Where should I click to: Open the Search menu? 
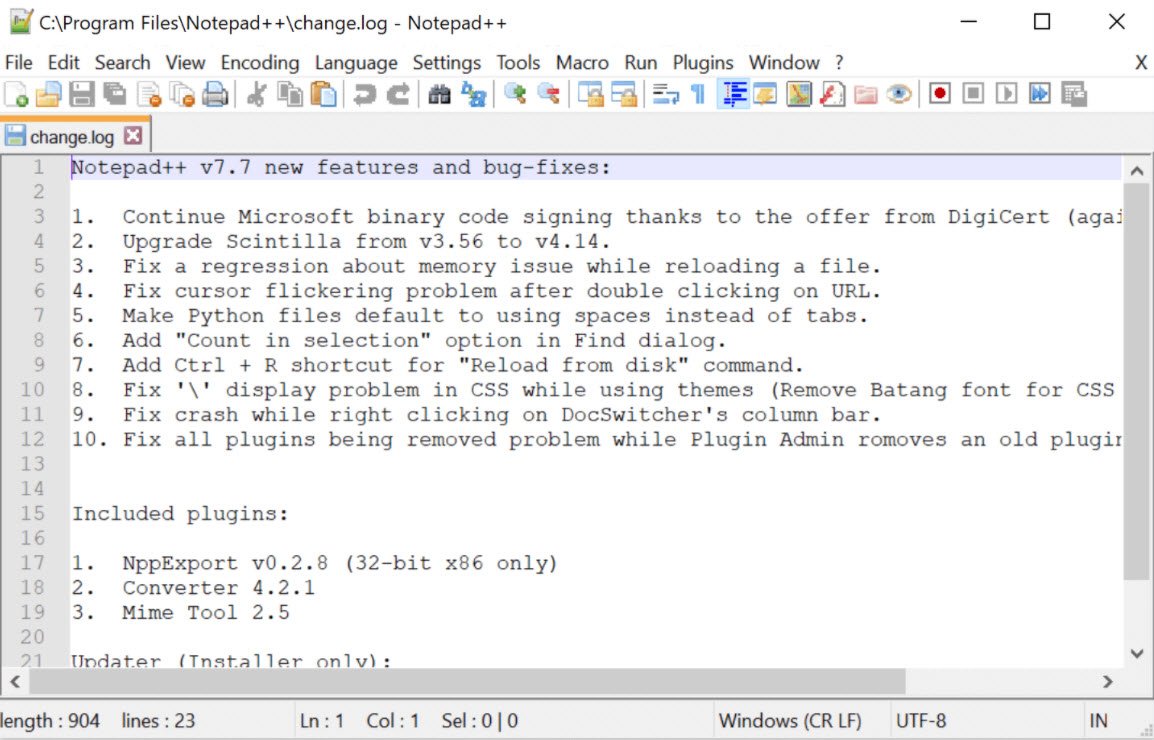pos(122,63)
